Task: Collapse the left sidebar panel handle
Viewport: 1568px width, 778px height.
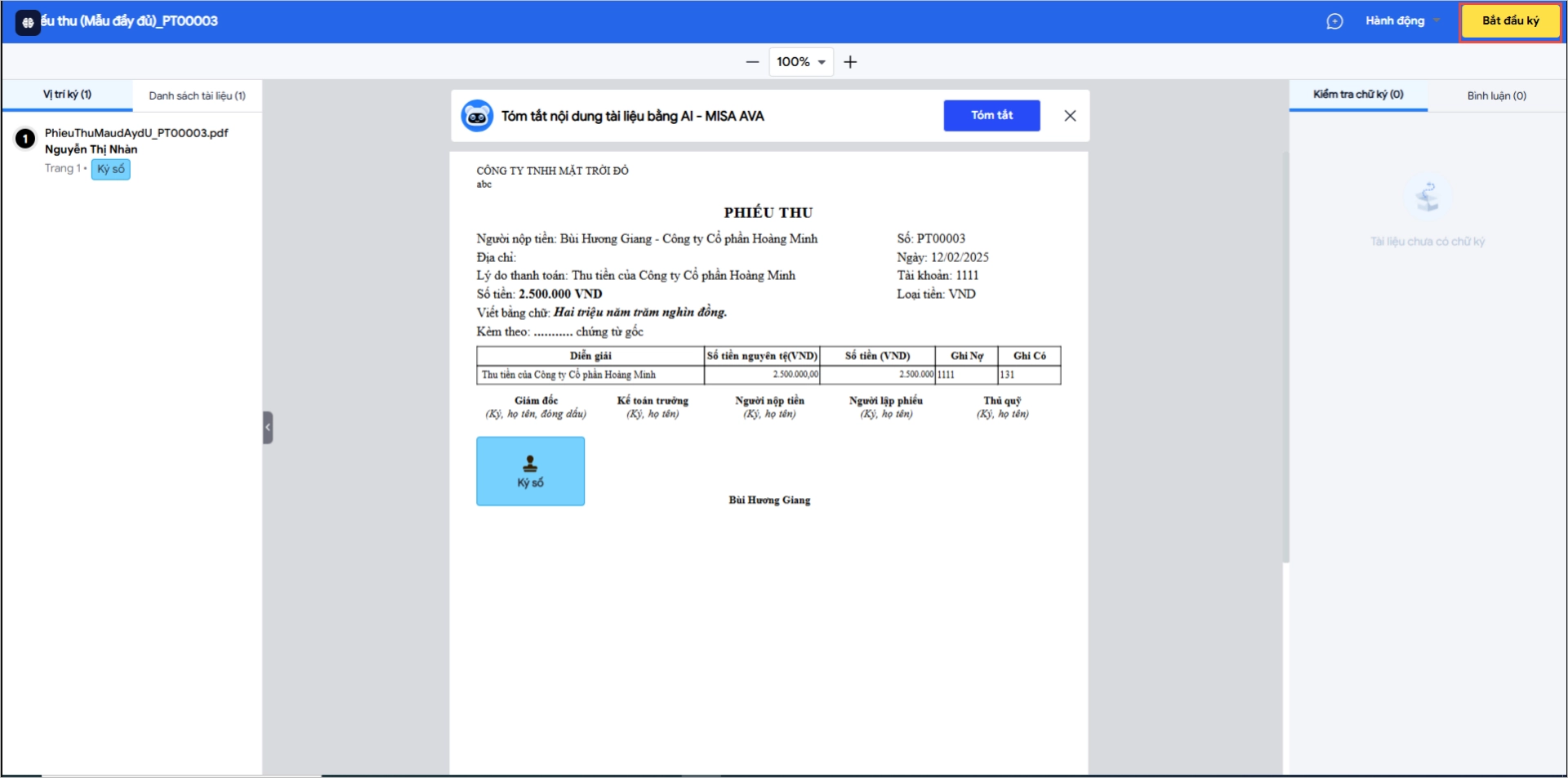Action: pos(268,427)
